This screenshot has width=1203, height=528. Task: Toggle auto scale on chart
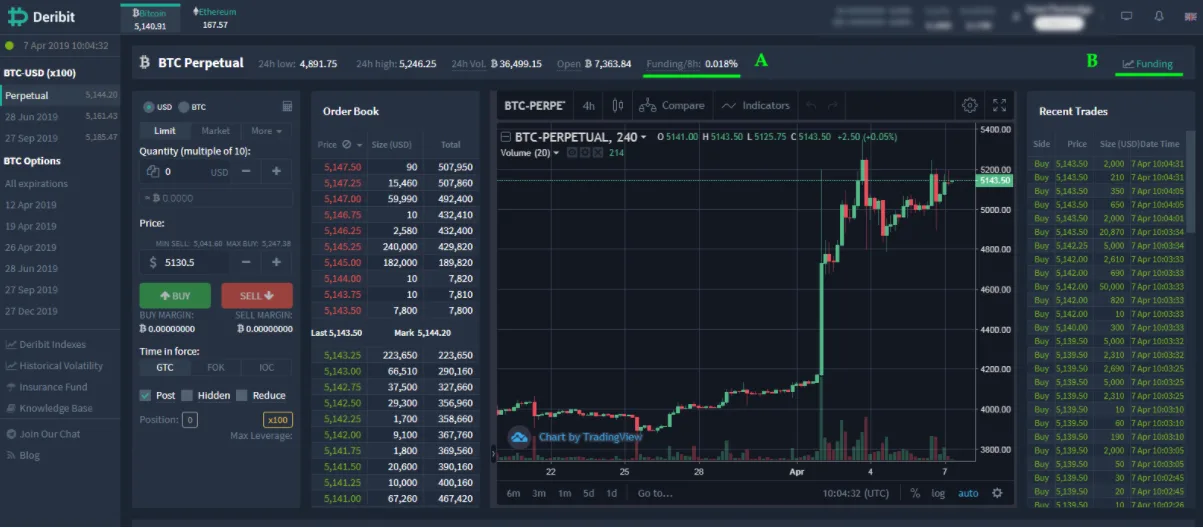968,493
